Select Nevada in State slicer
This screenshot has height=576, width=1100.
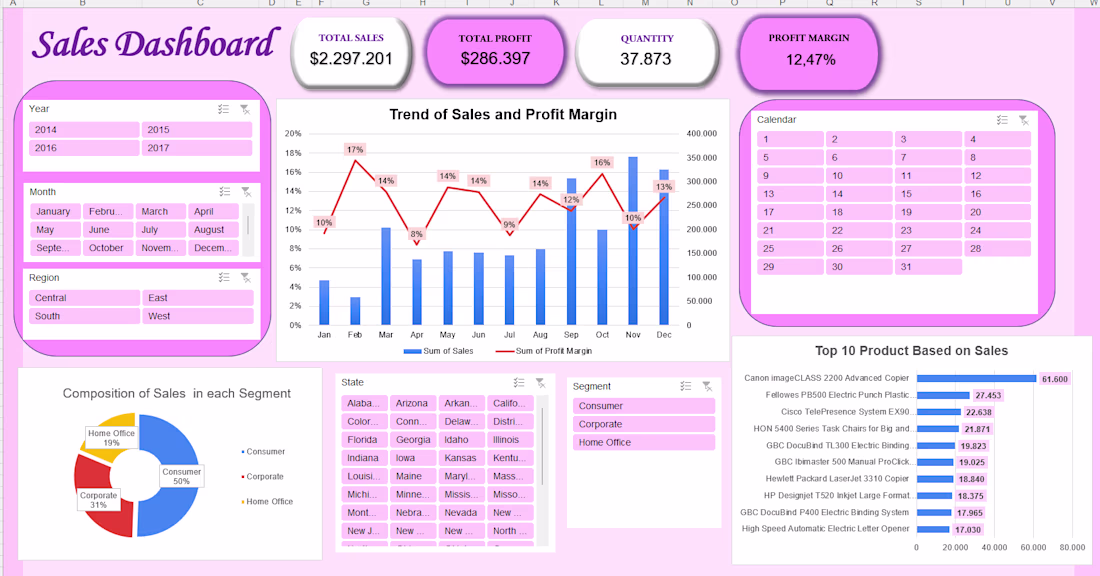[x=462, y=513]
